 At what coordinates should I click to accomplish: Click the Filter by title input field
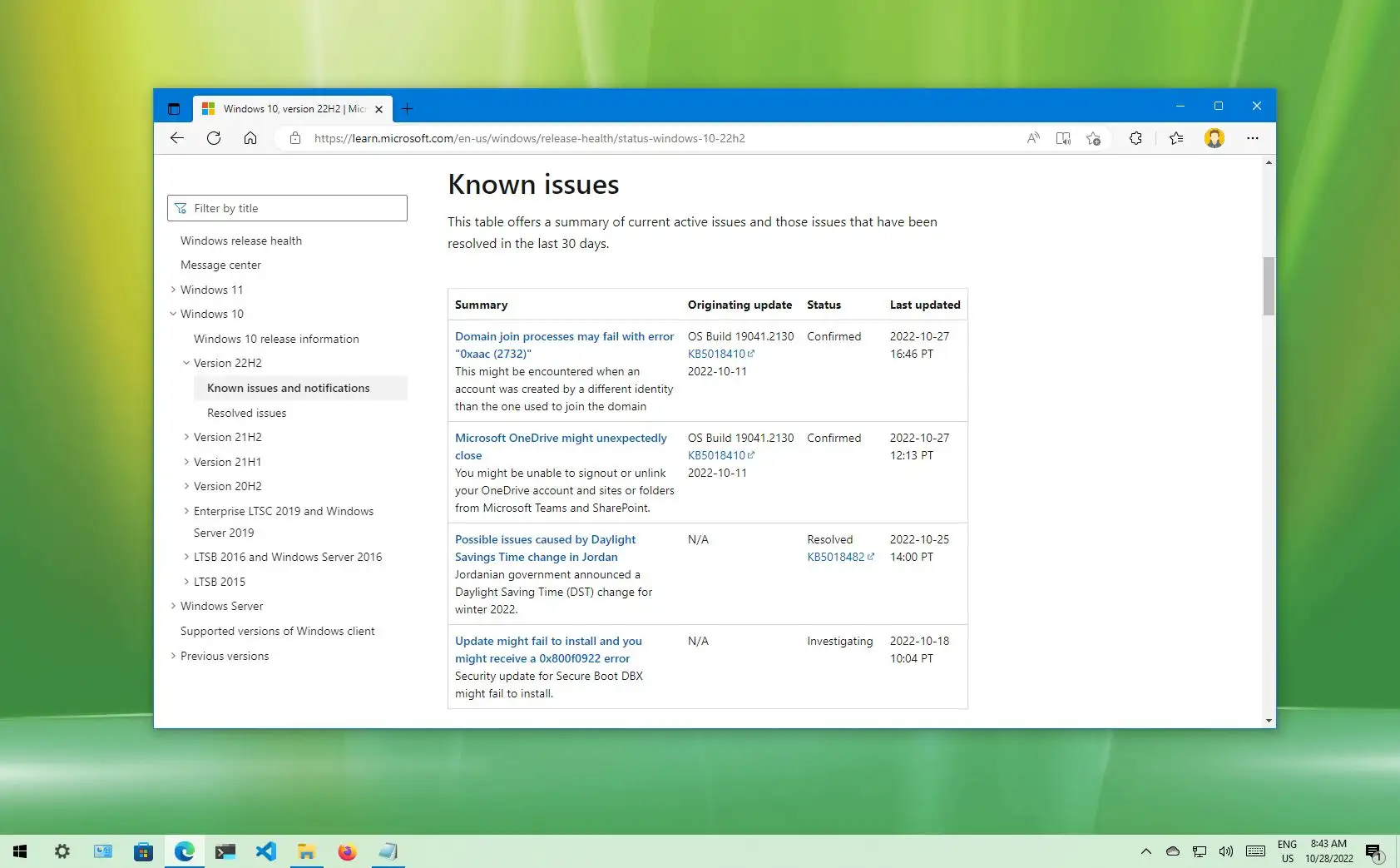coord(287,208)
